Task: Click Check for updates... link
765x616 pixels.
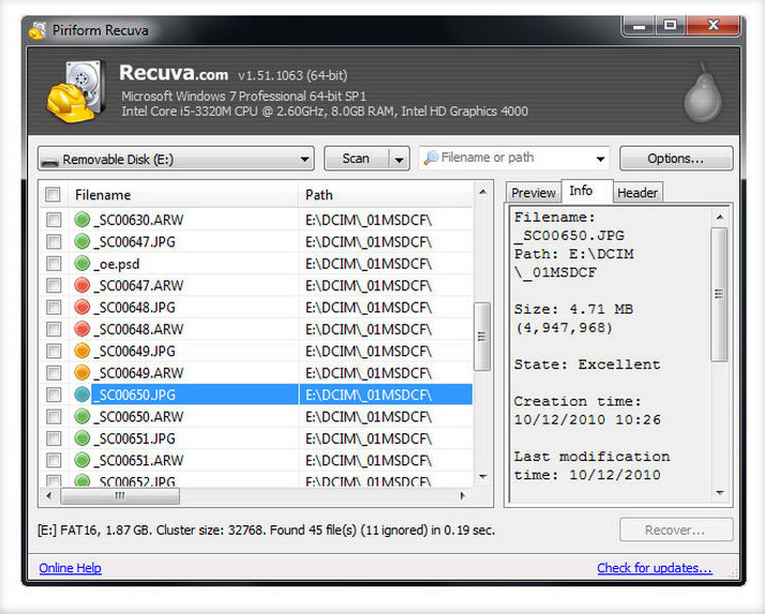Action: 654,568
